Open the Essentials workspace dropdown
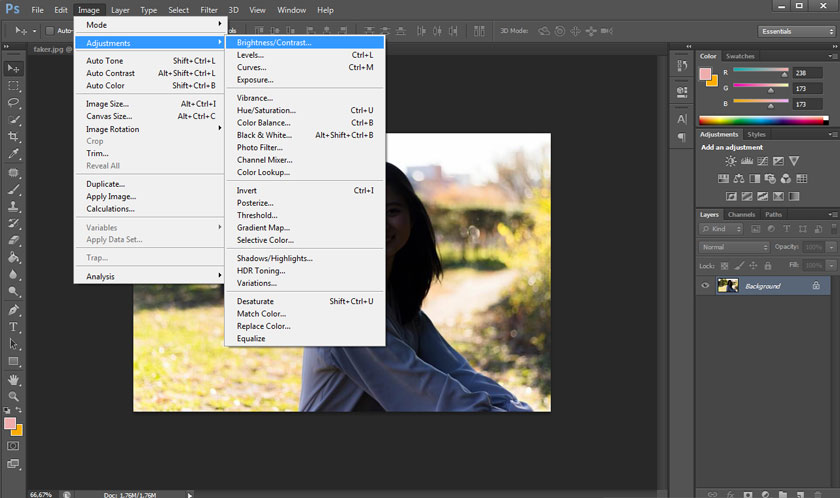 pyautogui.click(x=796, y=31)
